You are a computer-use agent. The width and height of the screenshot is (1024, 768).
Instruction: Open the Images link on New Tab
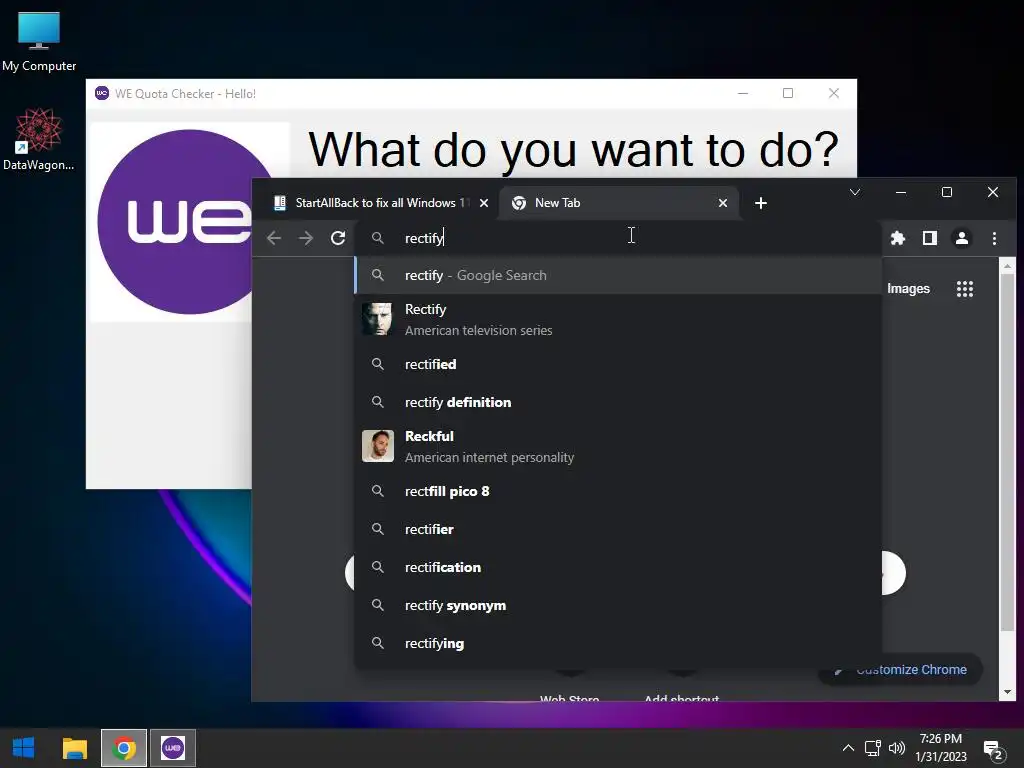tap(908, 289)
